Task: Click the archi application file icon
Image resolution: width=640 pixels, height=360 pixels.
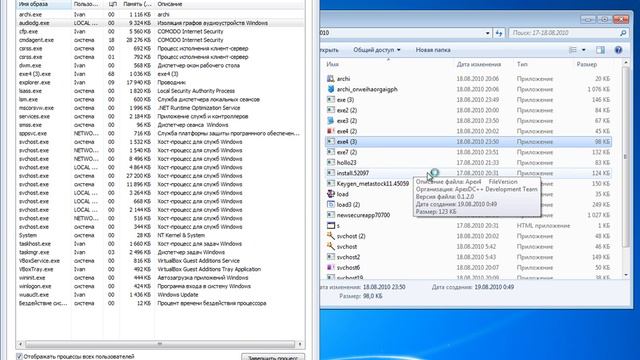Action: coord(331,79)
